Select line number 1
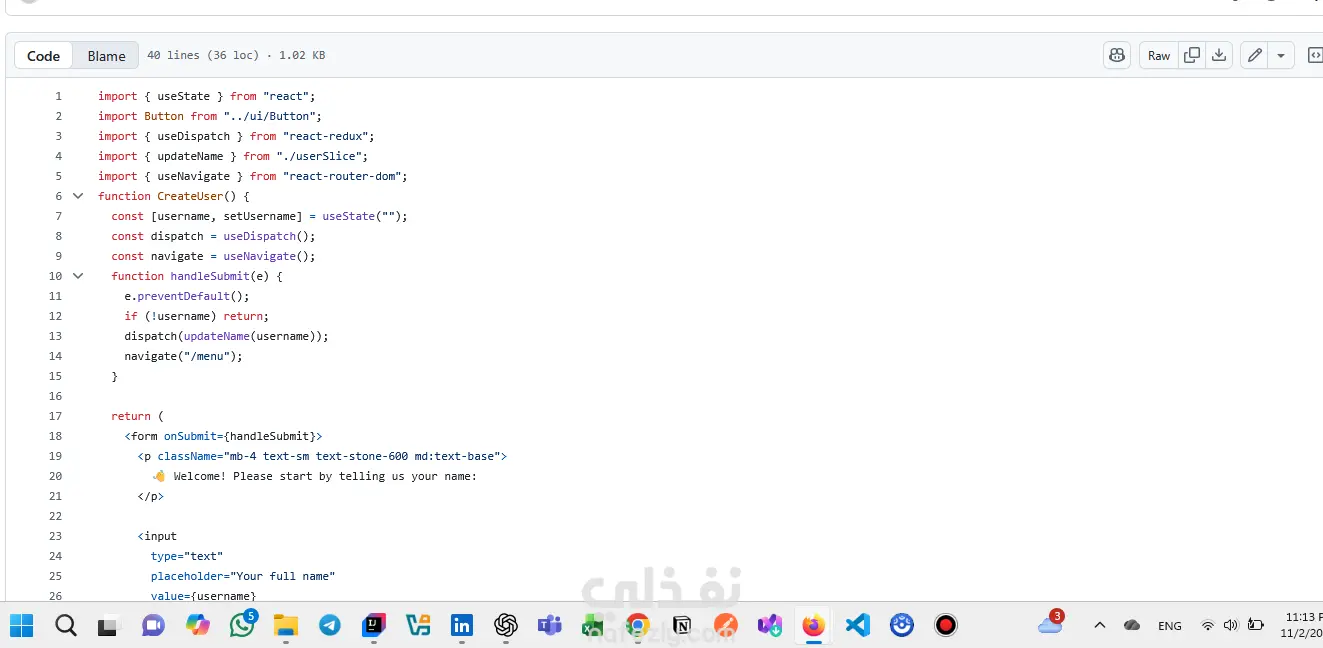1323x648 pixels. click(58, 96)
